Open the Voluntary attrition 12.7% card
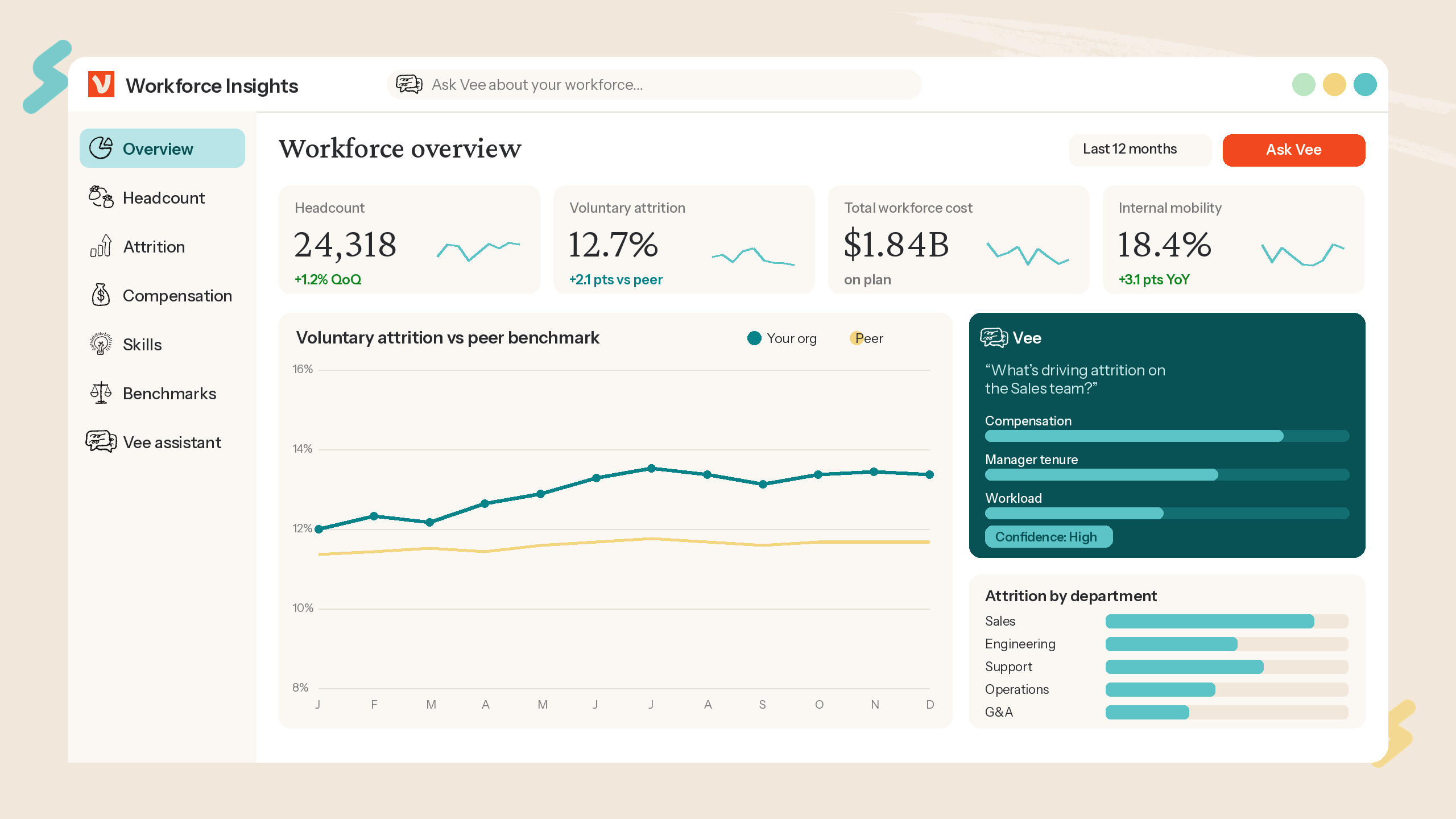Screen dimensions: 1456x819 684,239
